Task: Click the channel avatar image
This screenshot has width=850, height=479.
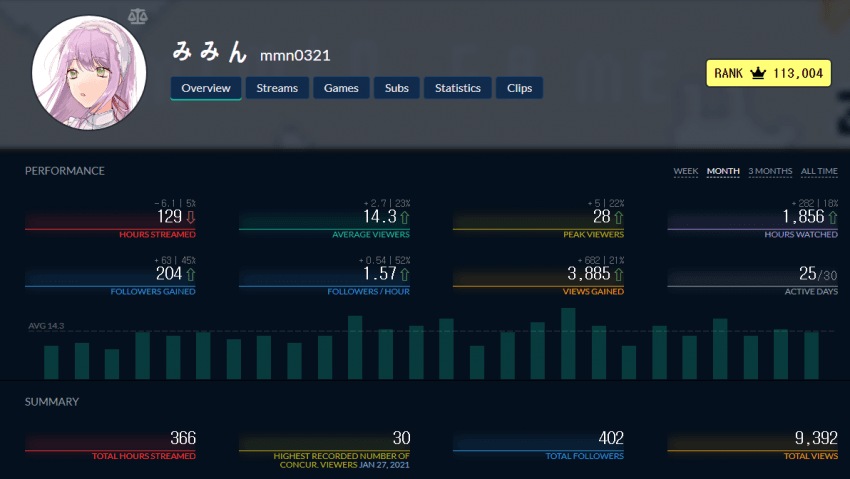Action: [x=89, y=73]
